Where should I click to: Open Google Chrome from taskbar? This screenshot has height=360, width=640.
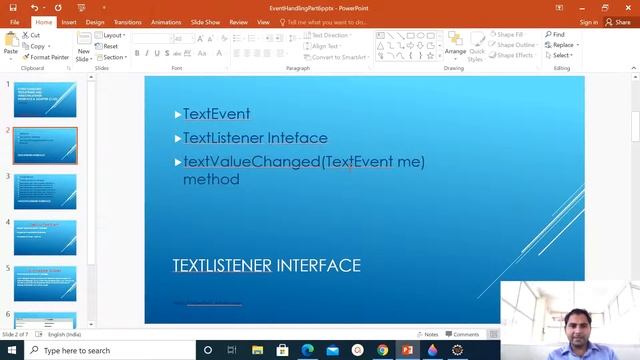[x=382, y=350]
